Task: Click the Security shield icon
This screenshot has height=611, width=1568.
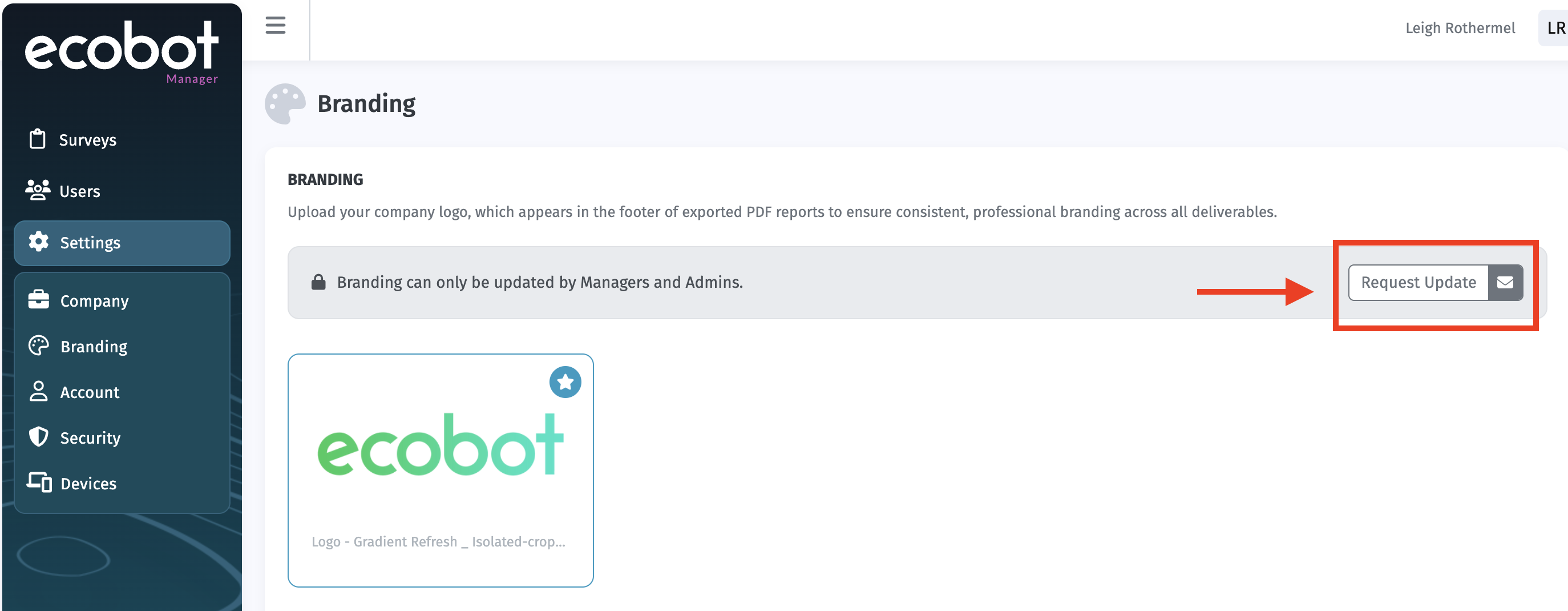Action: pos(39,437)
